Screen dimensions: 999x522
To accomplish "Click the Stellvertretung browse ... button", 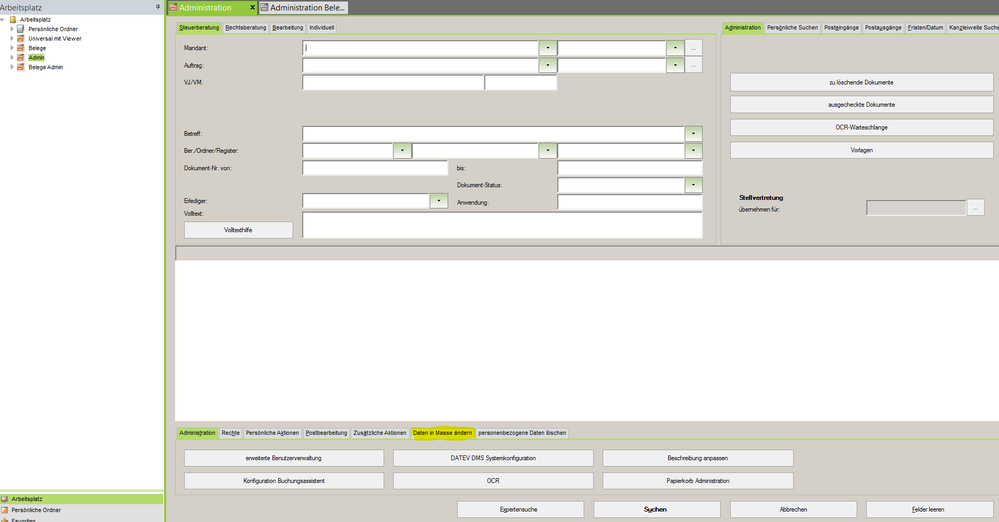I will [x=975, y=208].
